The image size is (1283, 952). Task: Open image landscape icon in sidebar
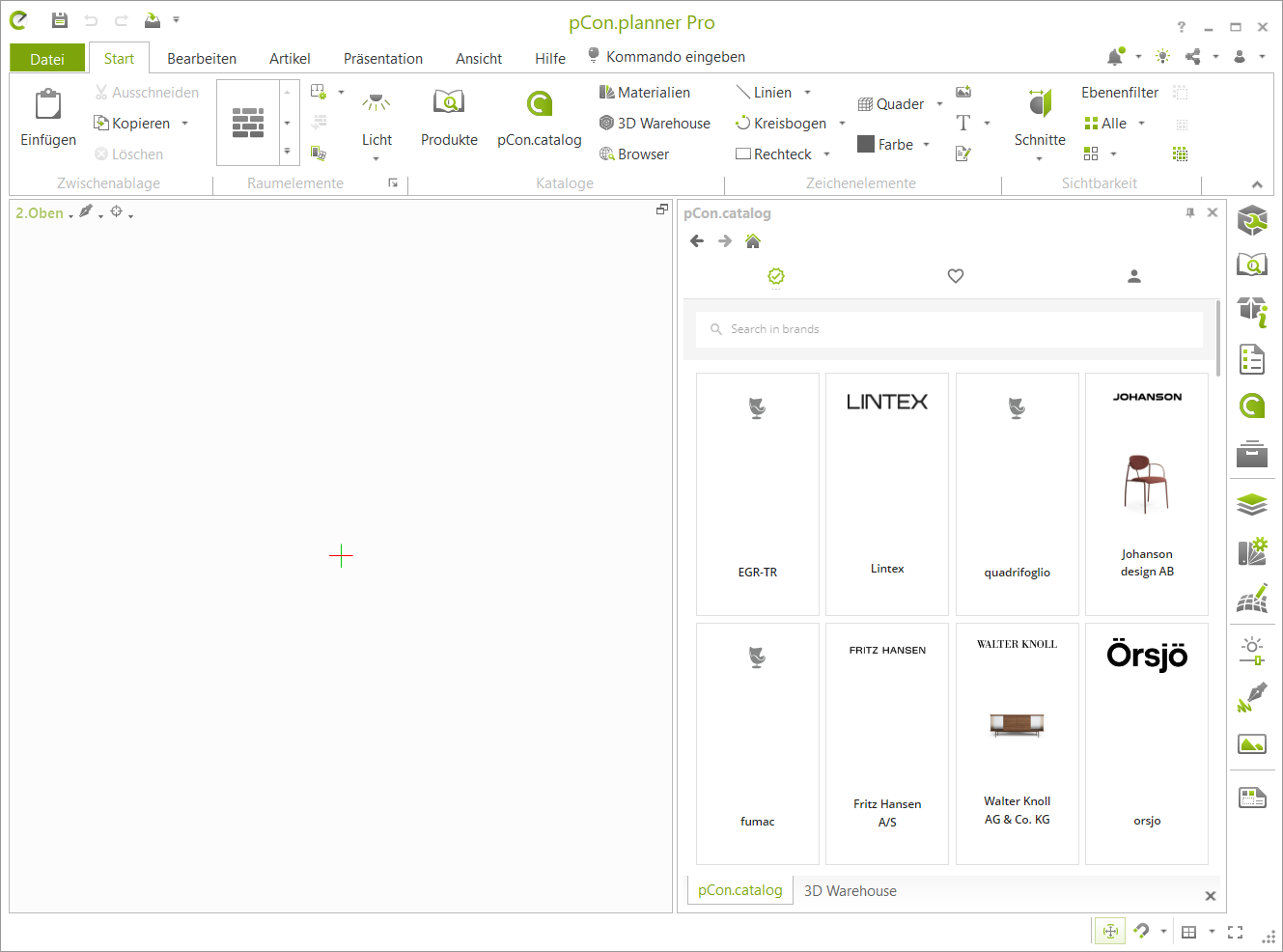[1252, 744]
